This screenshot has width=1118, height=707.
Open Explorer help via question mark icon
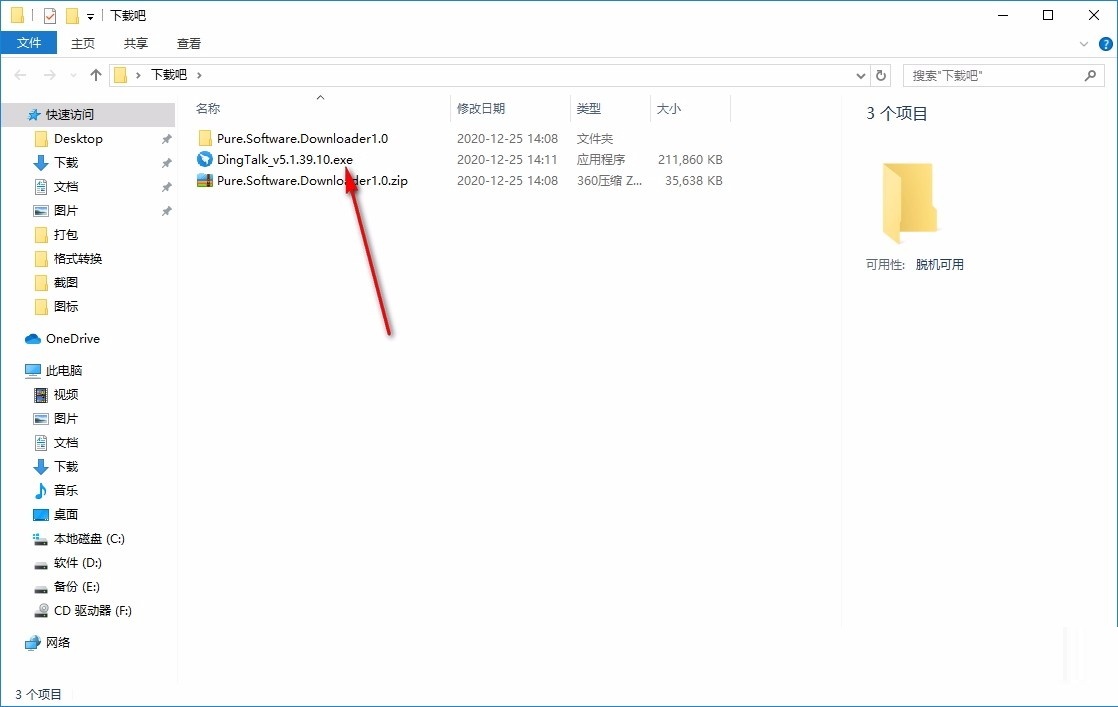(1105, 43)
